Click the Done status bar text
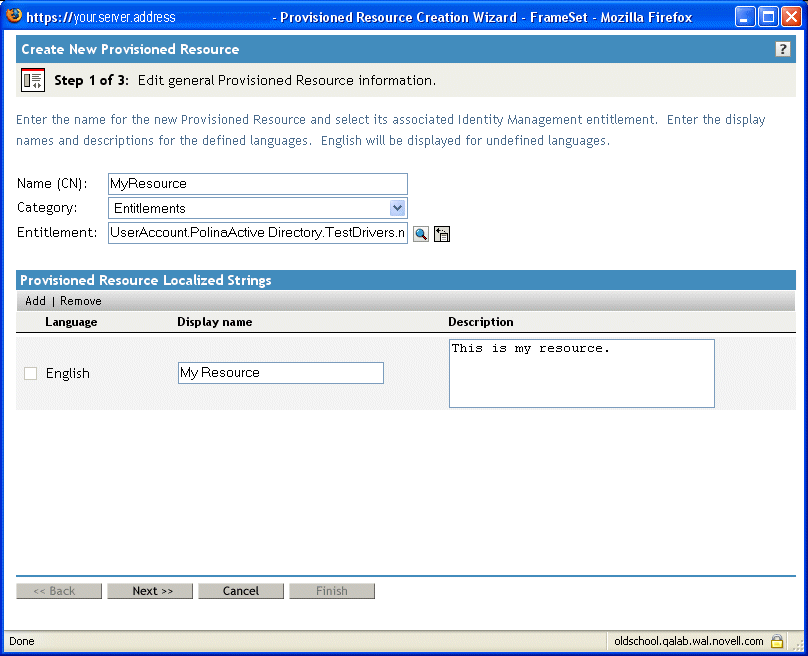This screenshot has height=656, width=808. coord(22,641)
